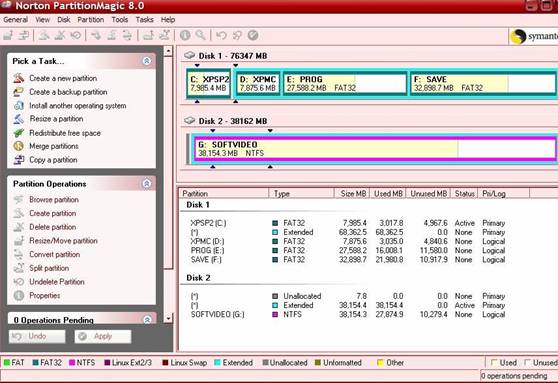Sort by the Unused MB column header
558x383 pixels.
pos(428,193)
